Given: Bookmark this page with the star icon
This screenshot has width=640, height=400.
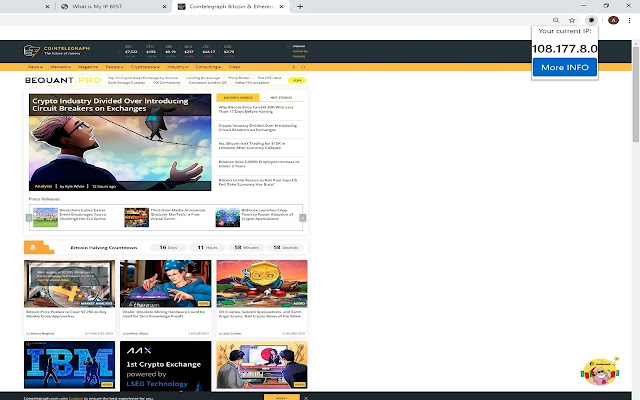Looking at the screenshot, I should coord(572,20).
